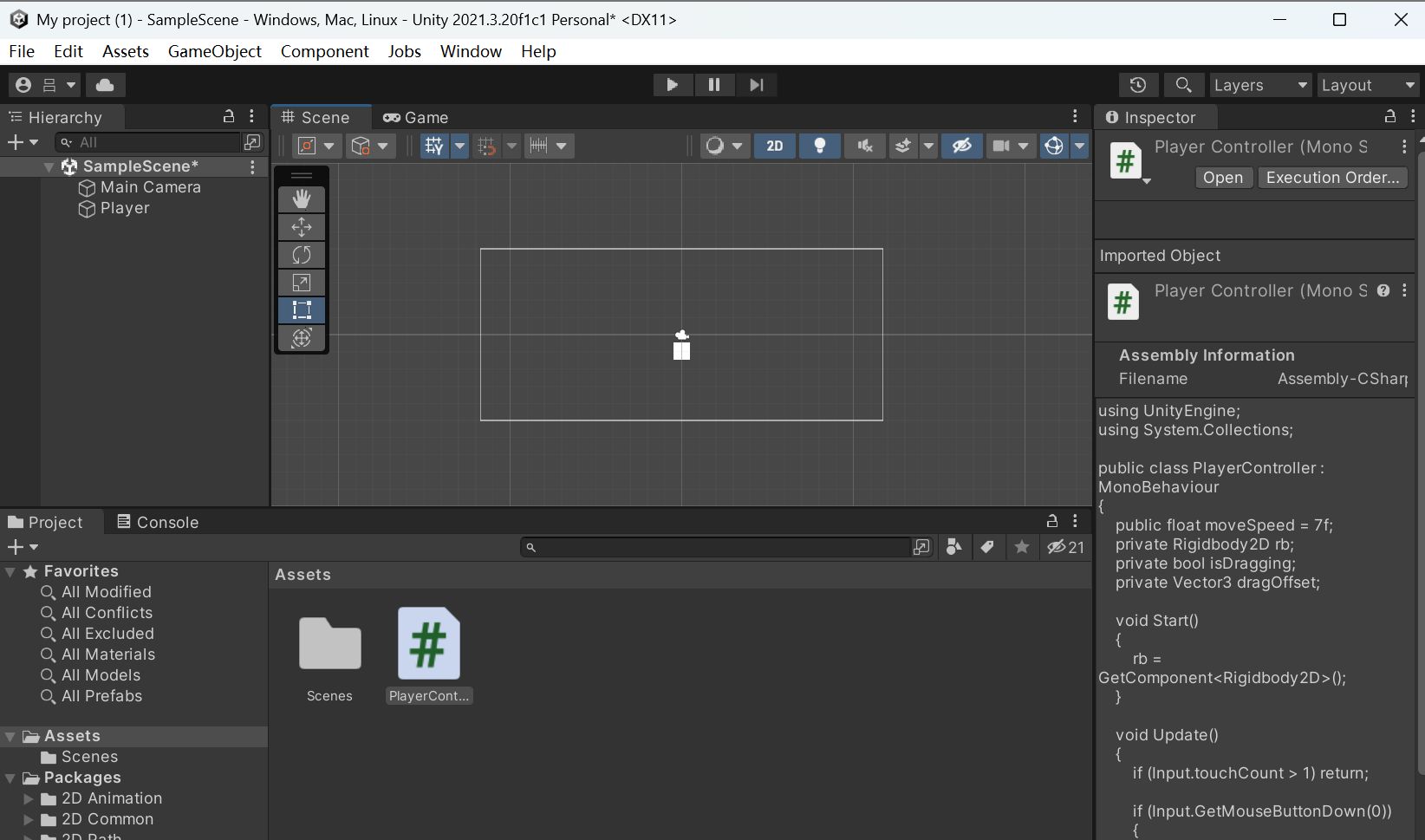Select the Rect tool

point(302,310)
